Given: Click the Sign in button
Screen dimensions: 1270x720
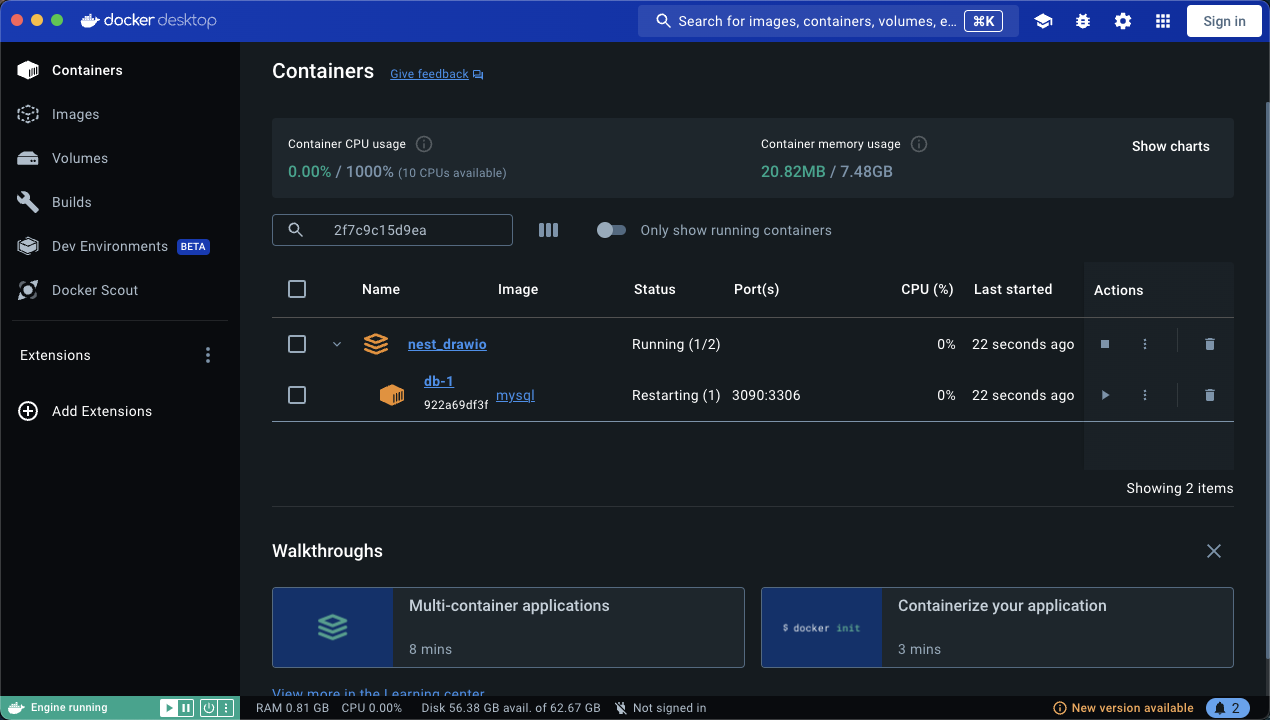Looking at the screenshot, I should click(1224, 21).
